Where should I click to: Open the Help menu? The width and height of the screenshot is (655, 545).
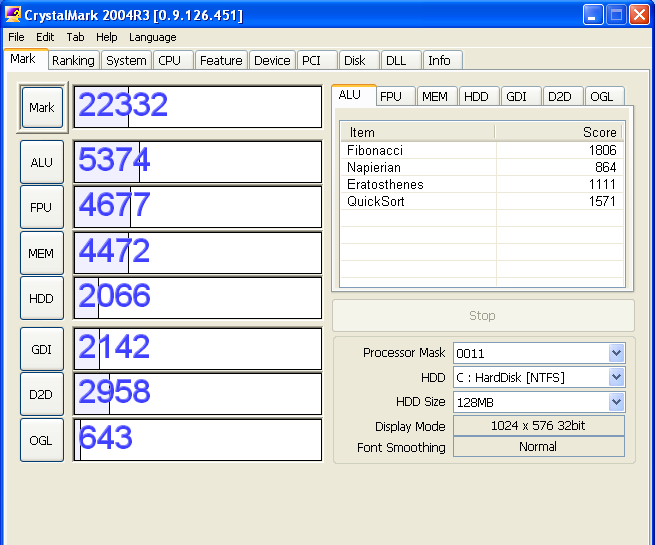(x=107, y=37)
